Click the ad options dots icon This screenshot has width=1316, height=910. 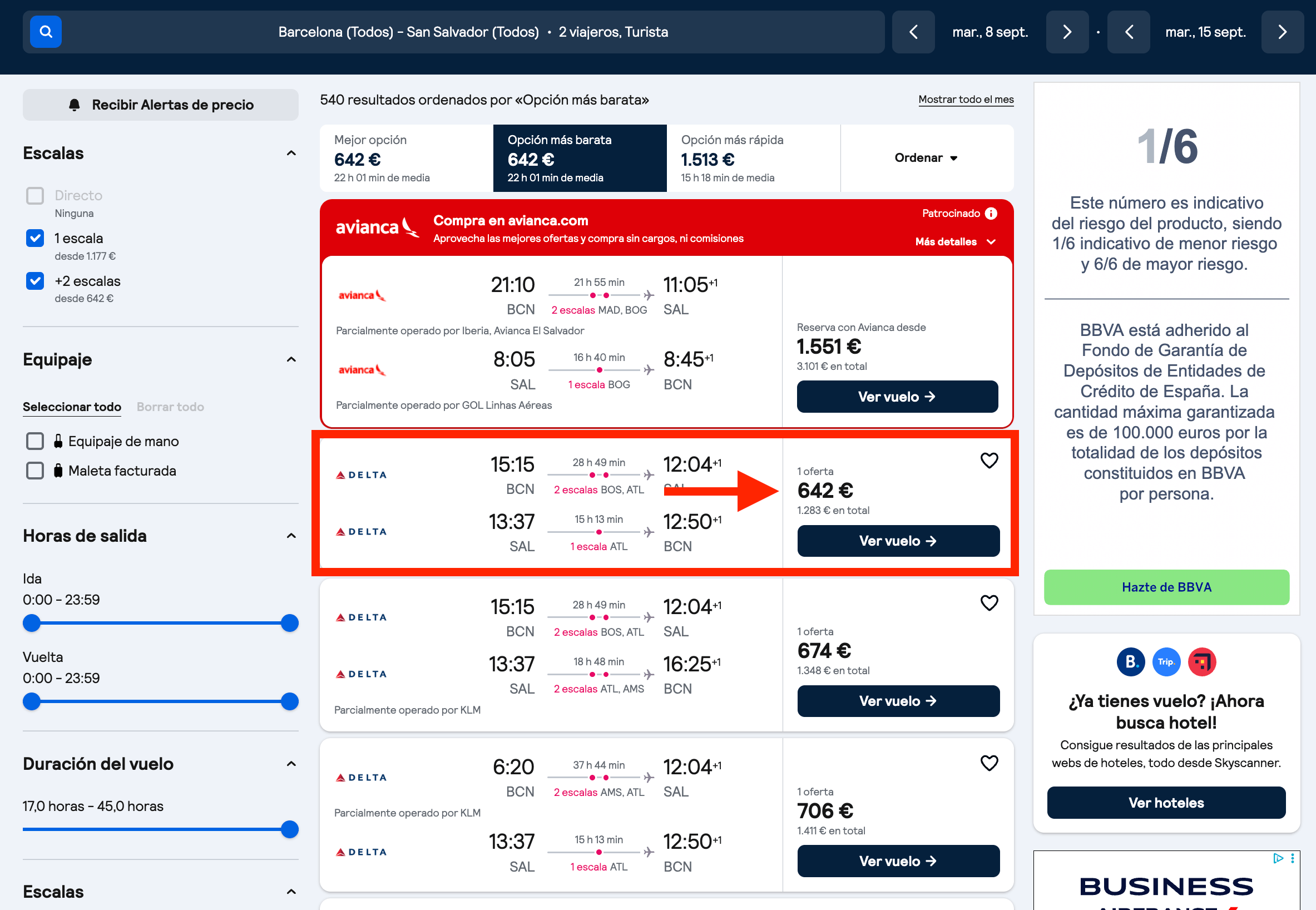pyautogui.click(x=1293, y=858)
